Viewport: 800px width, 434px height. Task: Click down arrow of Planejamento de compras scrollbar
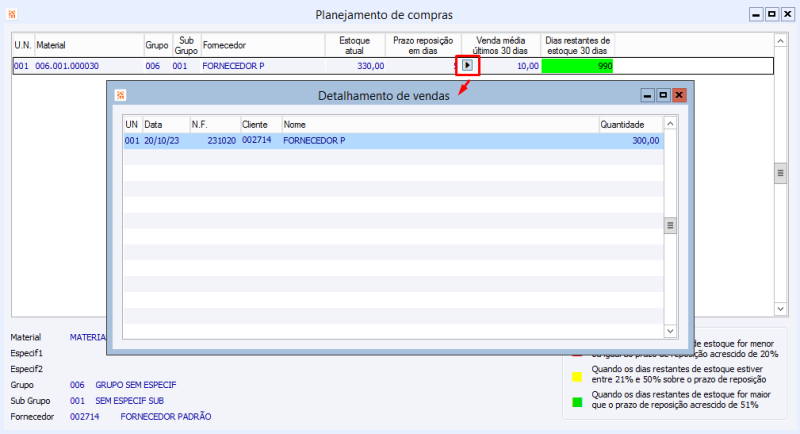coord(781,309)
